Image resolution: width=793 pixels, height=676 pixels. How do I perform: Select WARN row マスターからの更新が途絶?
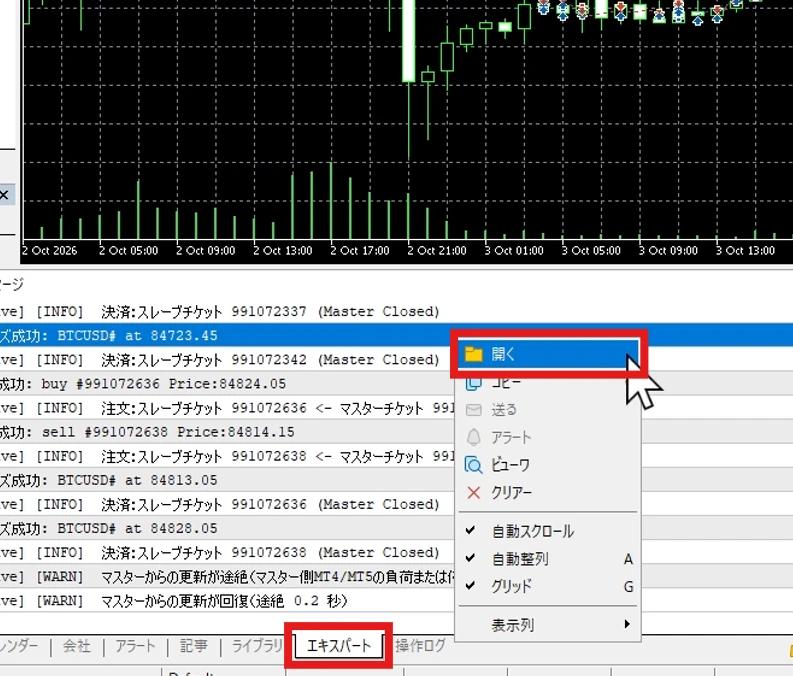pyautogui.click(x=227, y=576)
